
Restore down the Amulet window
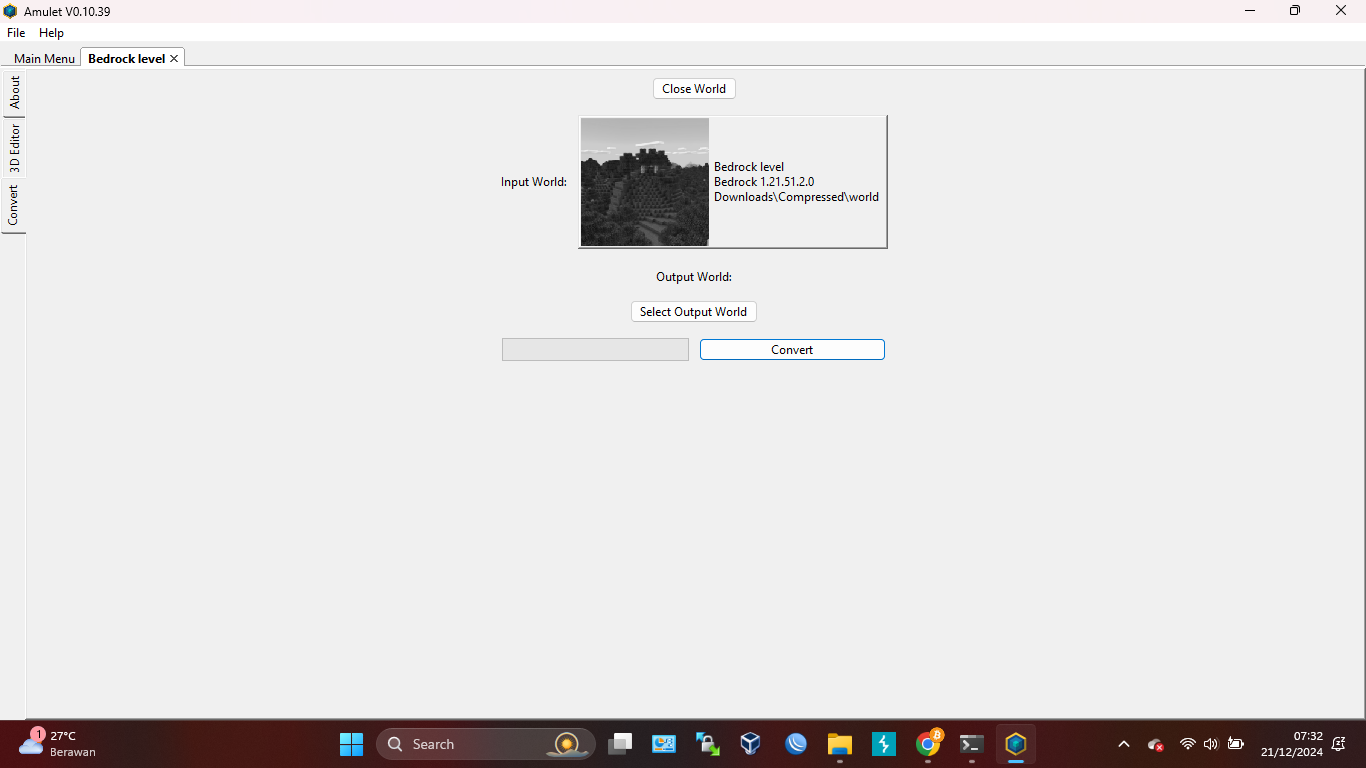click(x=1295, y=11)
